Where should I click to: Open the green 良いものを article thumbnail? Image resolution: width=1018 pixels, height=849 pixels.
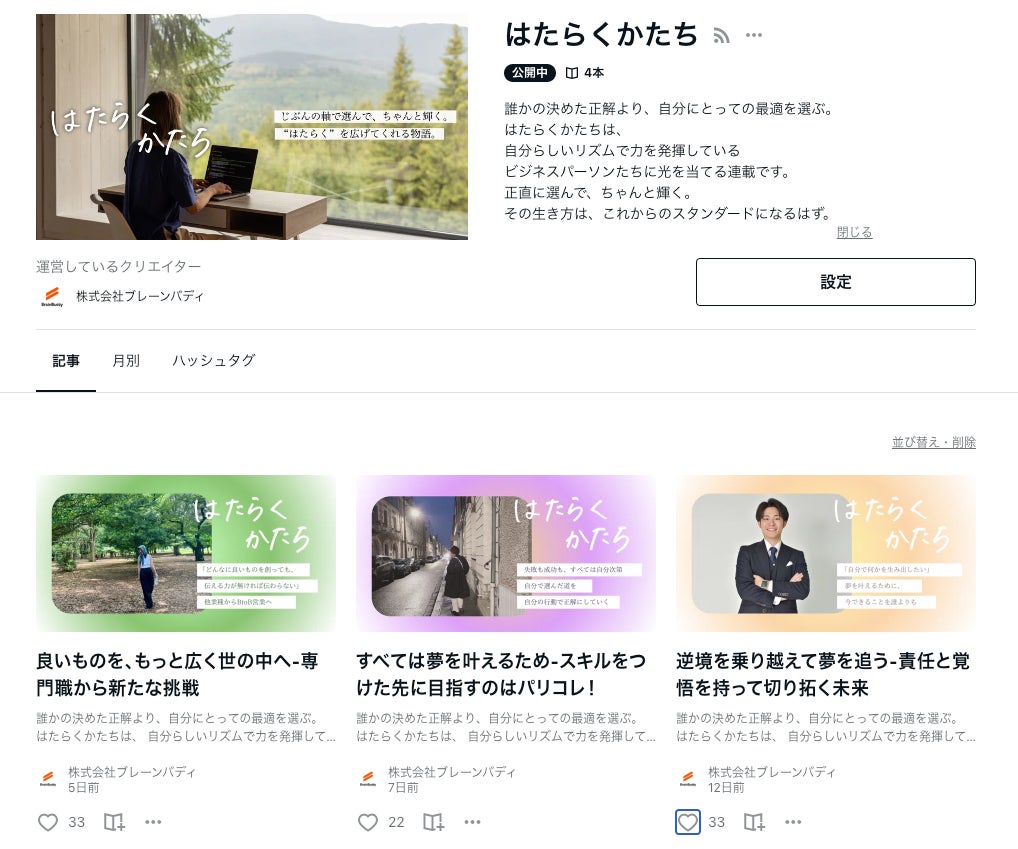(186, 554)
